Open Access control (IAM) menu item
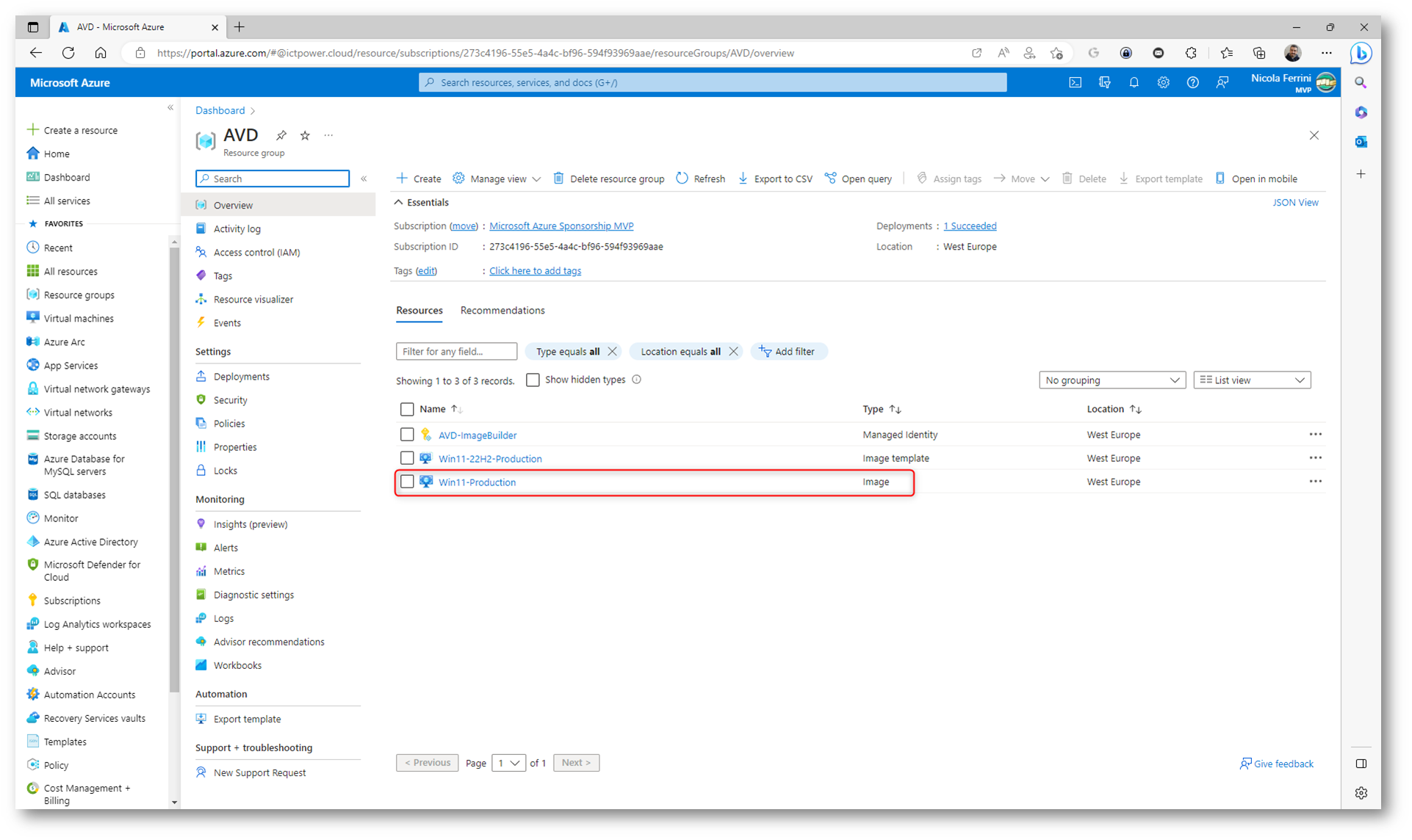1412x840 pixels. click(x=256, y=253)
